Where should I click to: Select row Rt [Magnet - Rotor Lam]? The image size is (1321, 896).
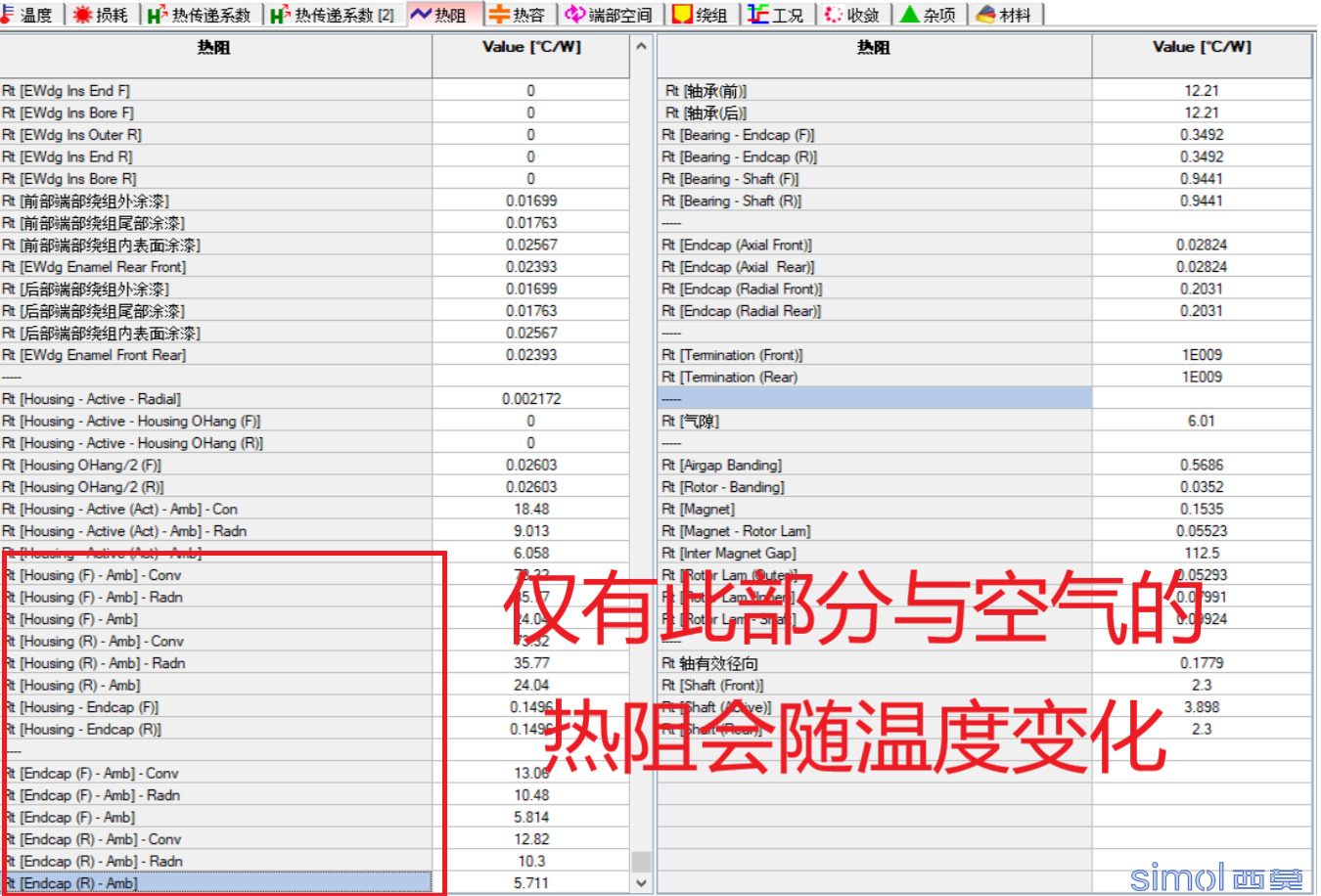pos(874,531)
